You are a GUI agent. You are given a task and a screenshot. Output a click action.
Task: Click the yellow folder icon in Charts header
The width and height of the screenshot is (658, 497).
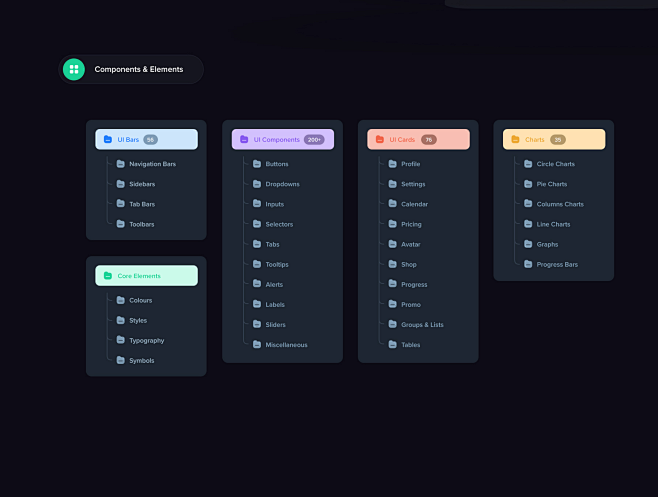(x=516, y=140)
